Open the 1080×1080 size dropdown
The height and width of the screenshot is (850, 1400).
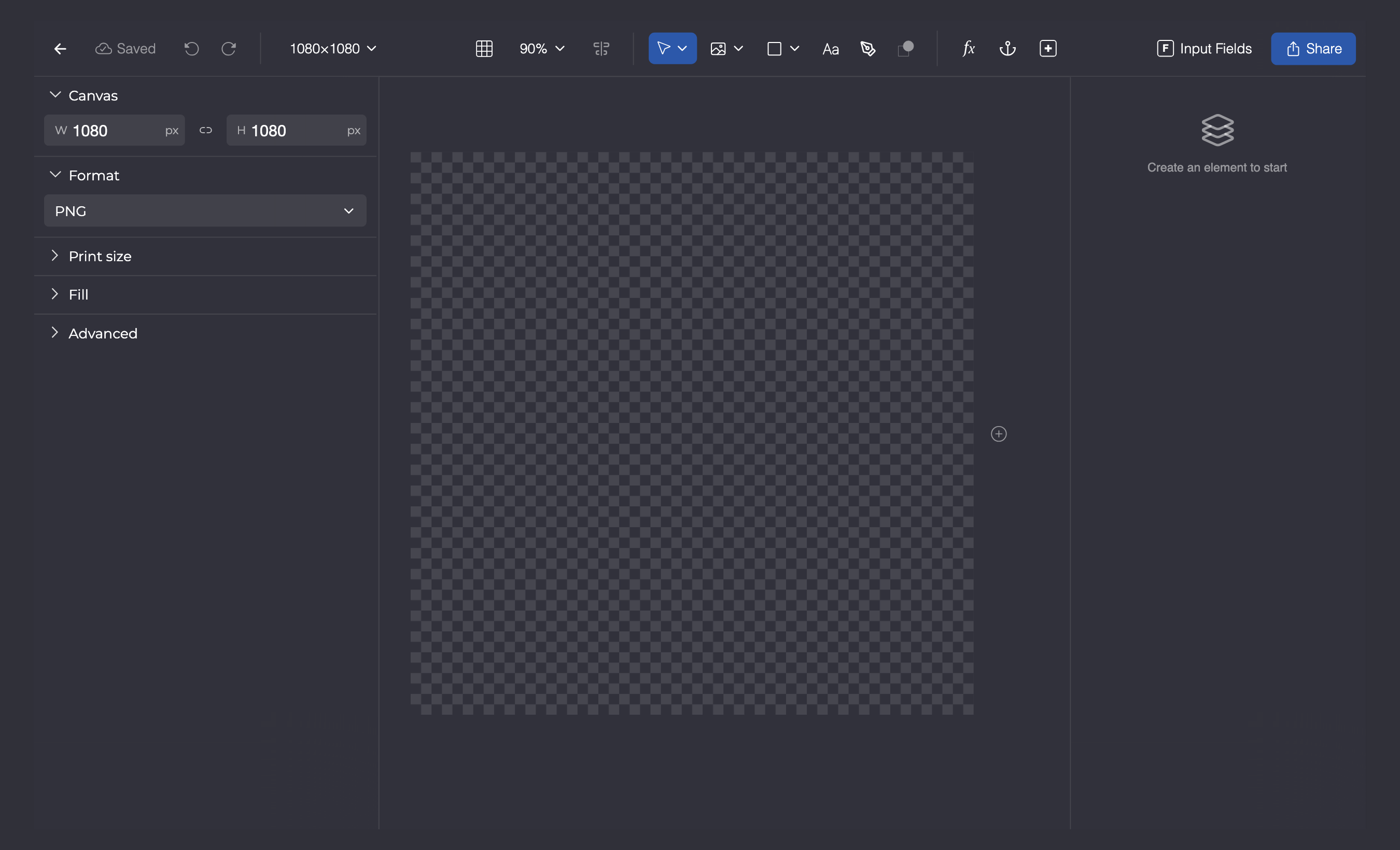333,49
